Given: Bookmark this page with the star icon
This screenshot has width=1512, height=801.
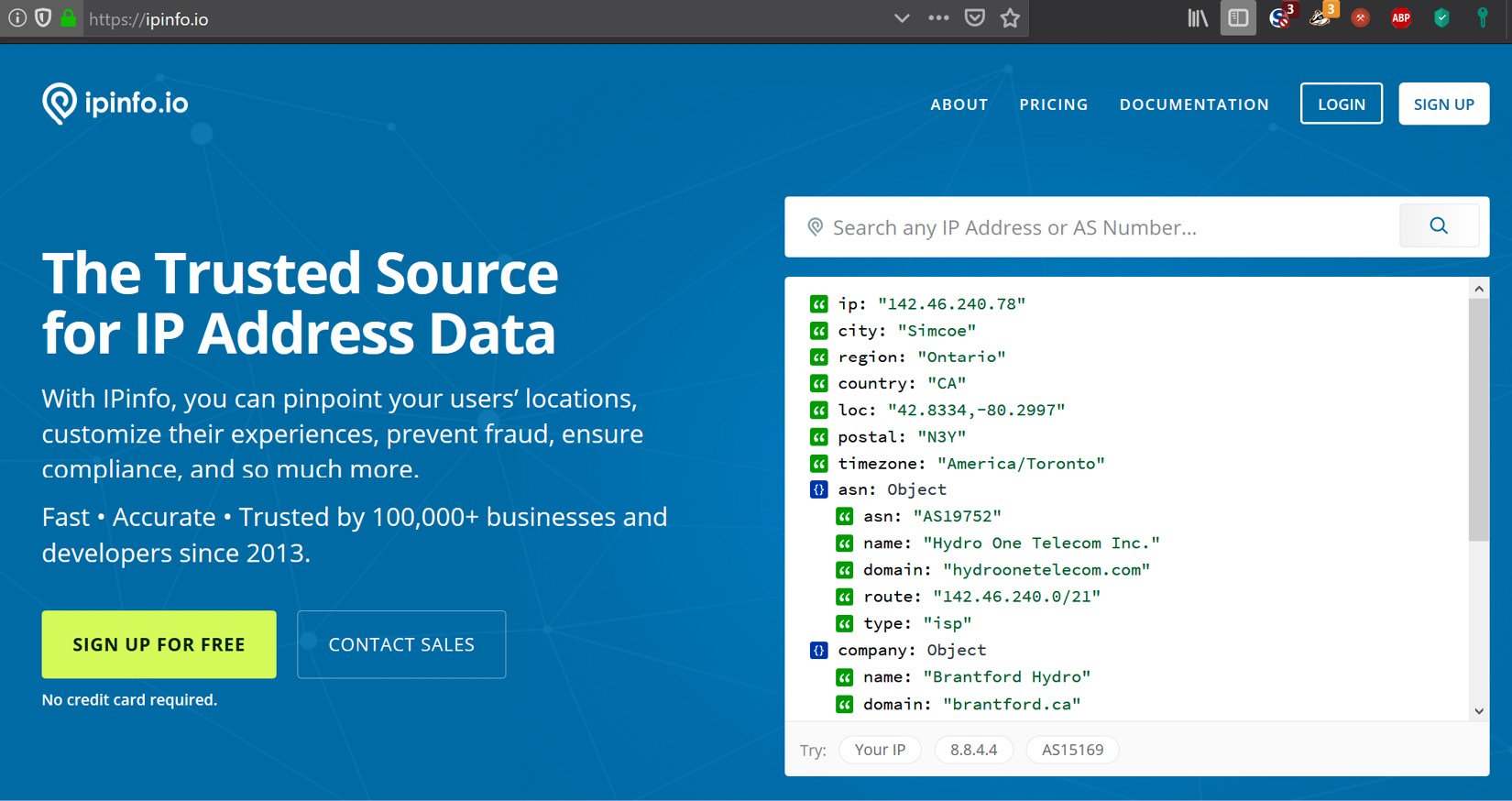Looking at the screenshot, I should point(1010,18).
